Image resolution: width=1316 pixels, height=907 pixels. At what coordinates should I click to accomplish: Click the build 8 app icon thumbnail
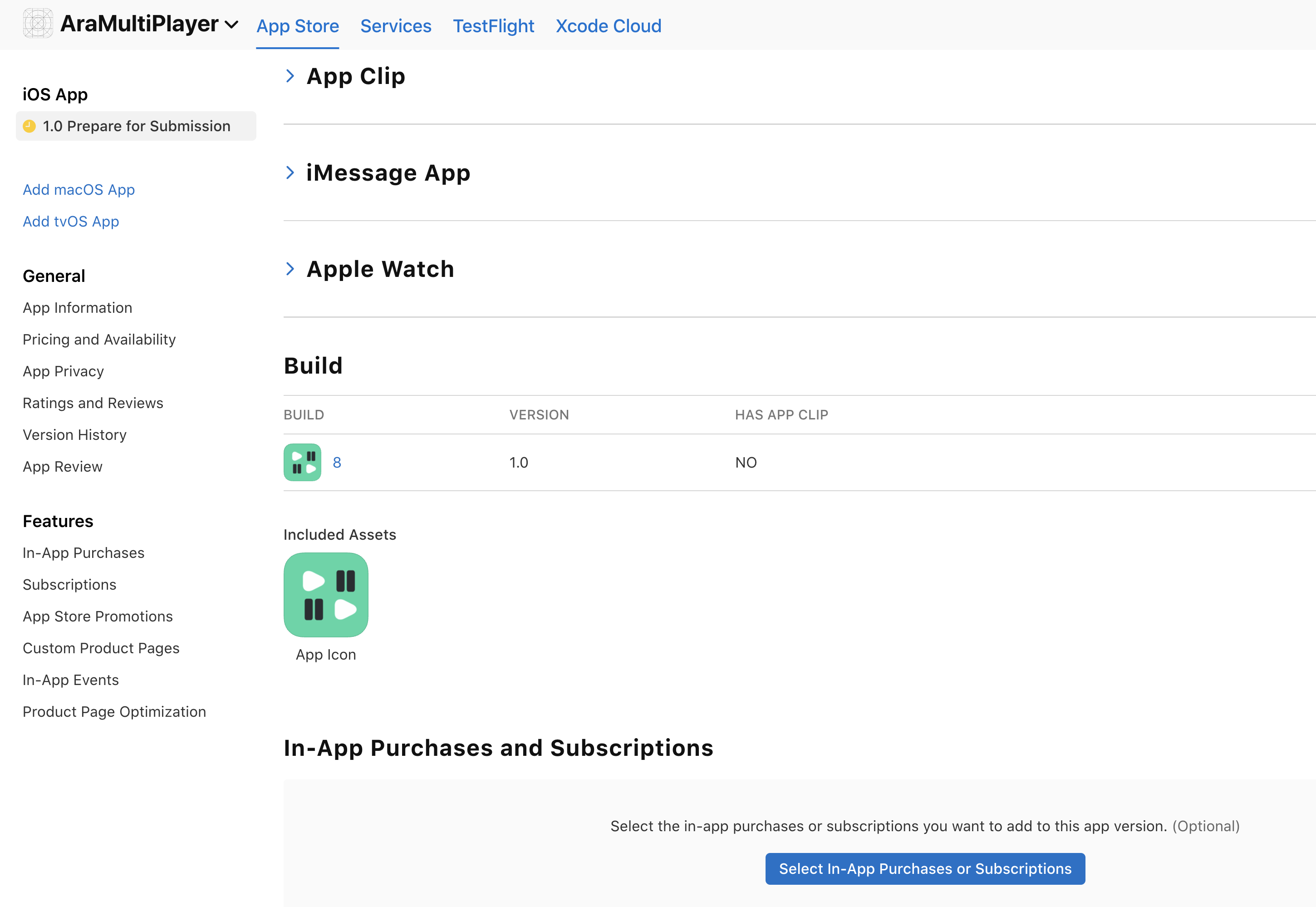tap(302, 462)
